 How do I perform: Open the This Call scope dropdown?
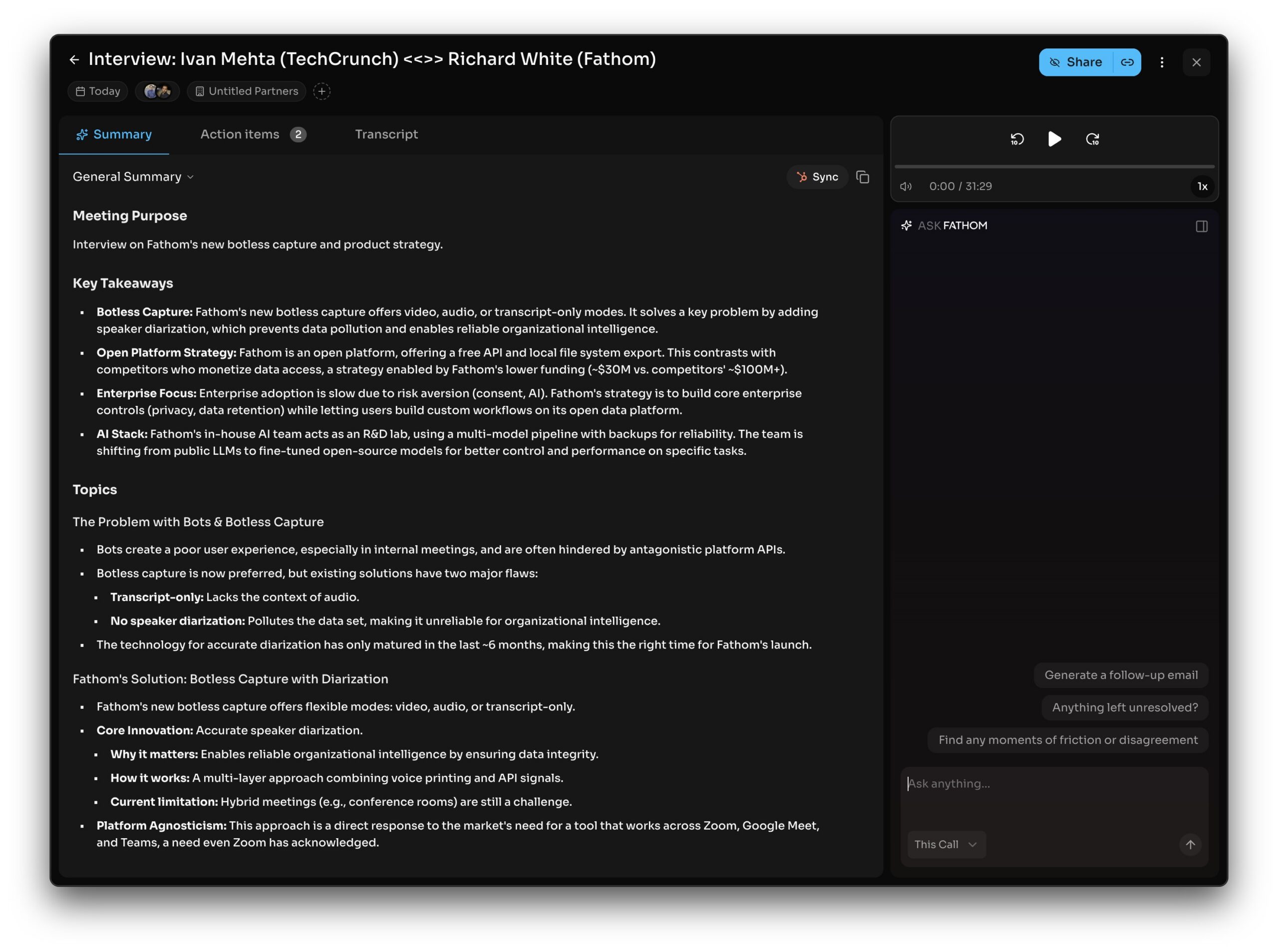[946, 844]
